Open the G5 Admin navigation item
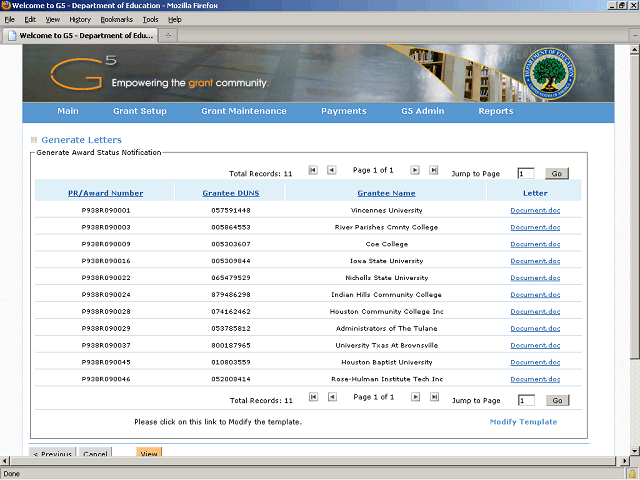Screen dimensions: 640x480 pyautogui.click(x=422, y=111)
